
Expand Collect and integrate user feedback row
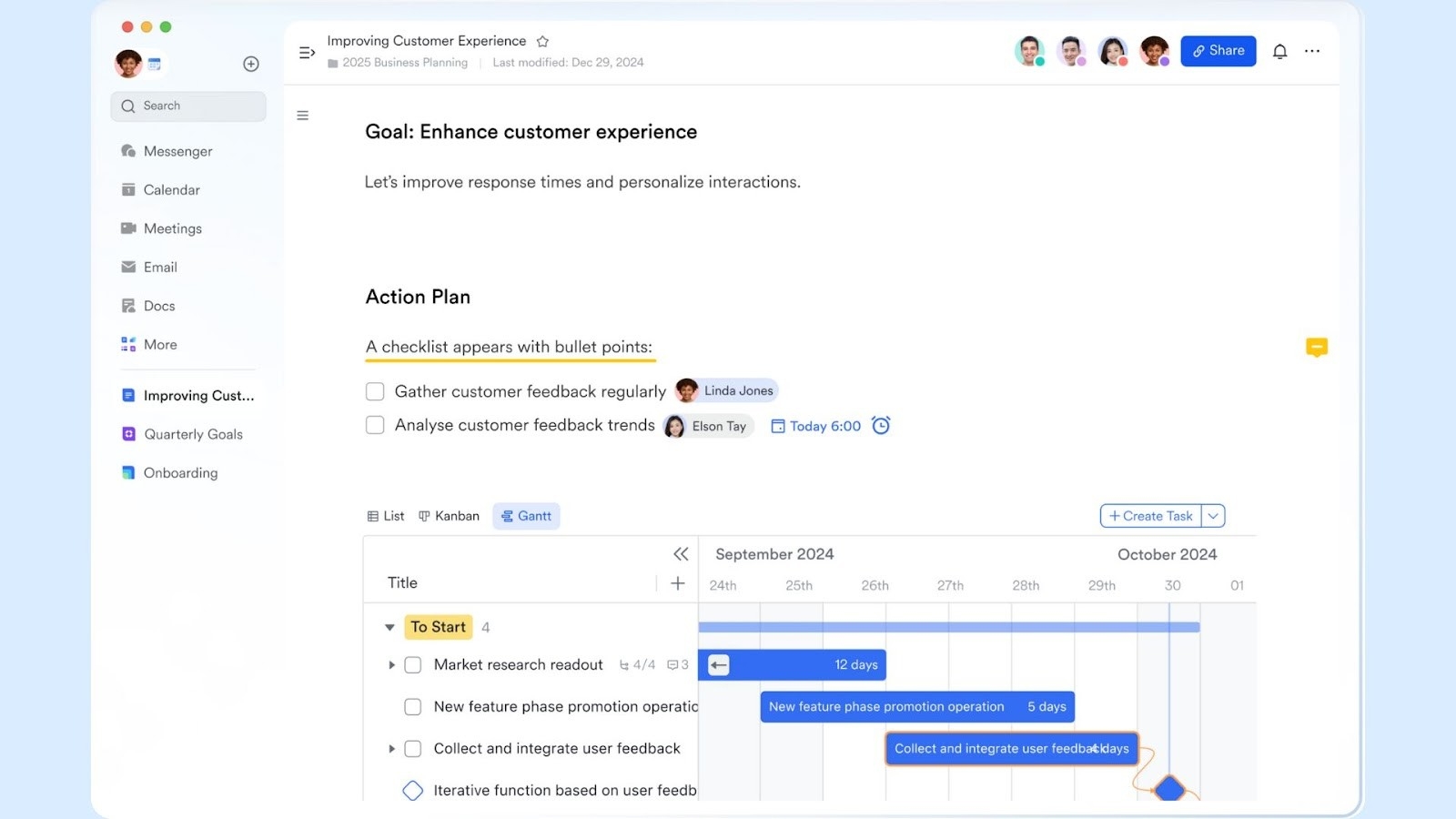pos(391,749)
